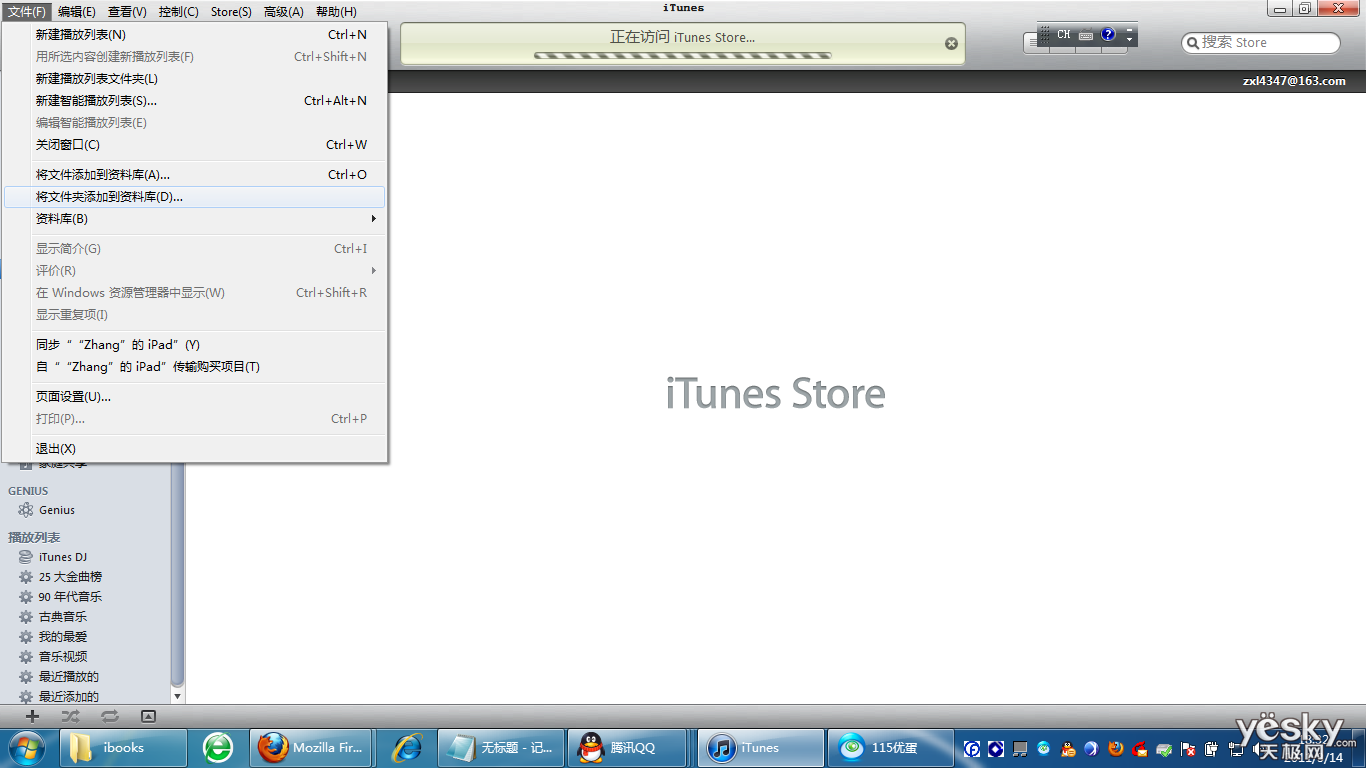
Task: Show or hide the artwork viewer
Action: click(148, 716)
